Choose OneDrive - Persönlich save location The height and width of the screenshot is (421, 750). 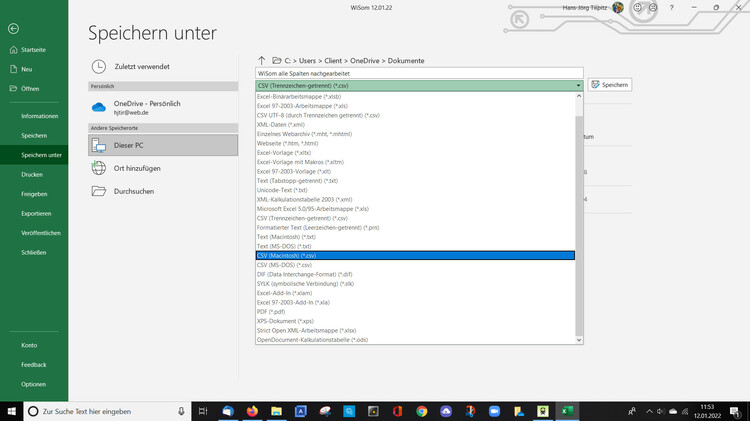coord(163,108)
